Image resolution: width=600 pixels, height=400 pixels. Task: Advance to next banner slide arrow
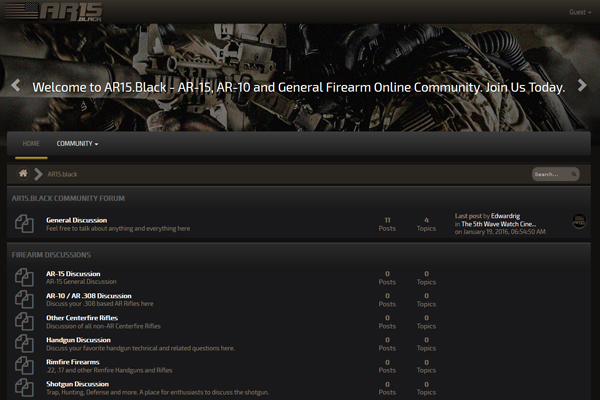tap(582, 85)
